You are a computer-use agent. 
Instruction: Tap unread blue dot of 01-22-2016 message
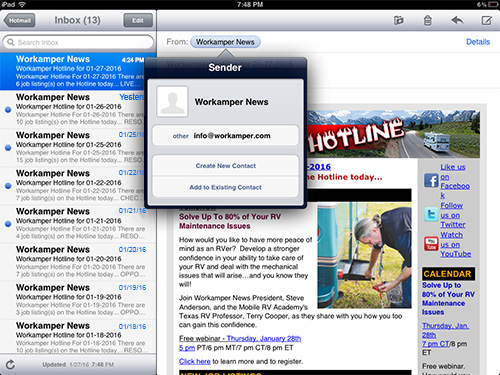8,186
